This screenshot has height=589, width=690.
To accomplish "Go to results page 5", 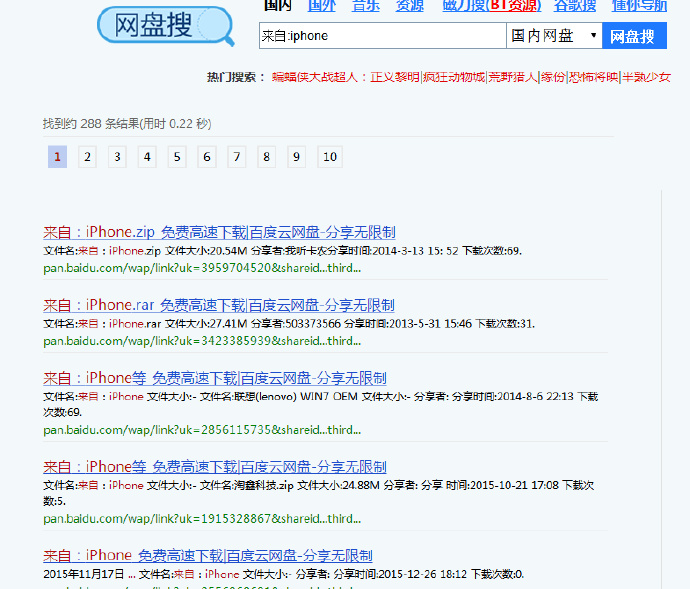I will (177, 157).
